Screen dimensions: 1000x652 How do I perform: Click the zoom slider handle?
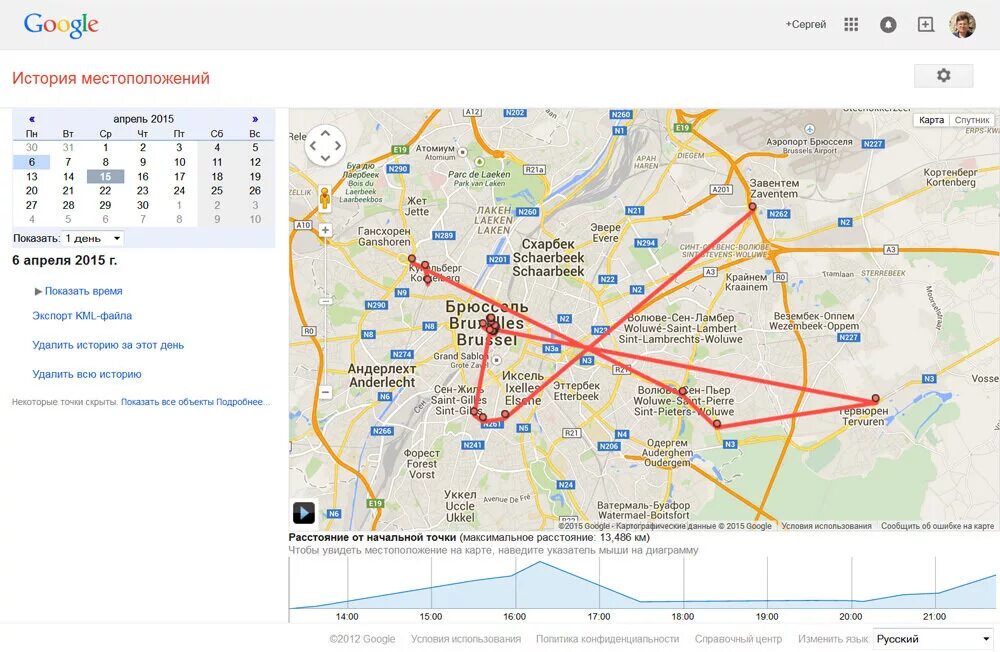[x=325, y=300]
